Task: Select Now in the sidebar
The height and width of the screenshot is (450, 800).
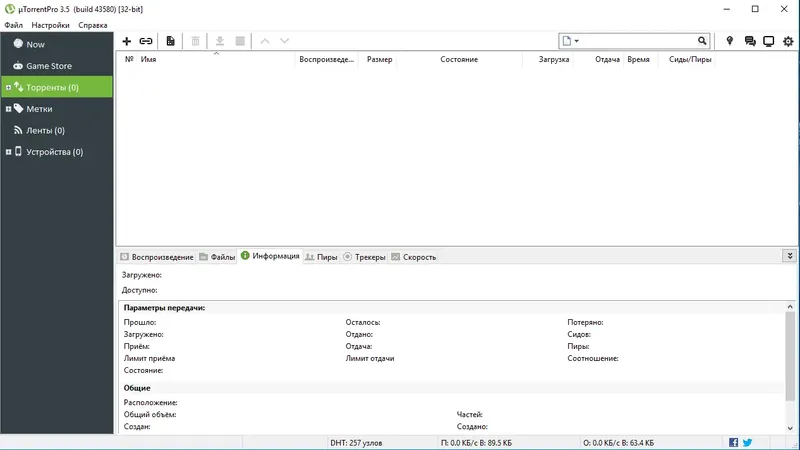Action: 57,44
